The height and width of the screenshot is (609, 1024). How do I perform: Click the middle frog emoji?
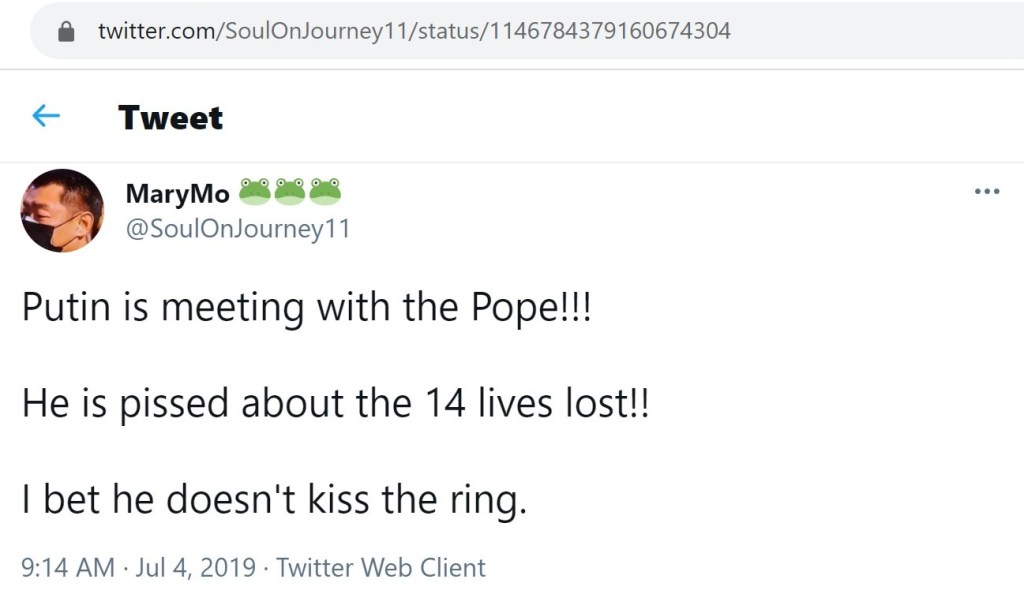click(290, 190)
